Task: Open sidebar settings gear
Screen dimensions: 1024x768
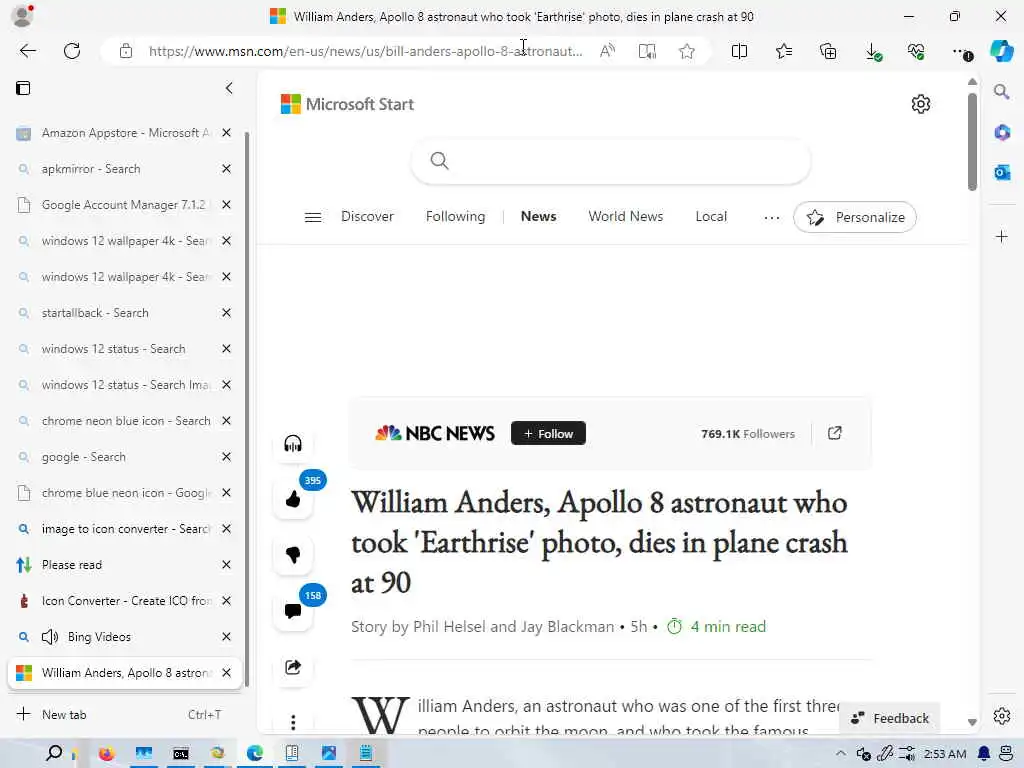Action: pyautogui.click(x=1002, y=716)
